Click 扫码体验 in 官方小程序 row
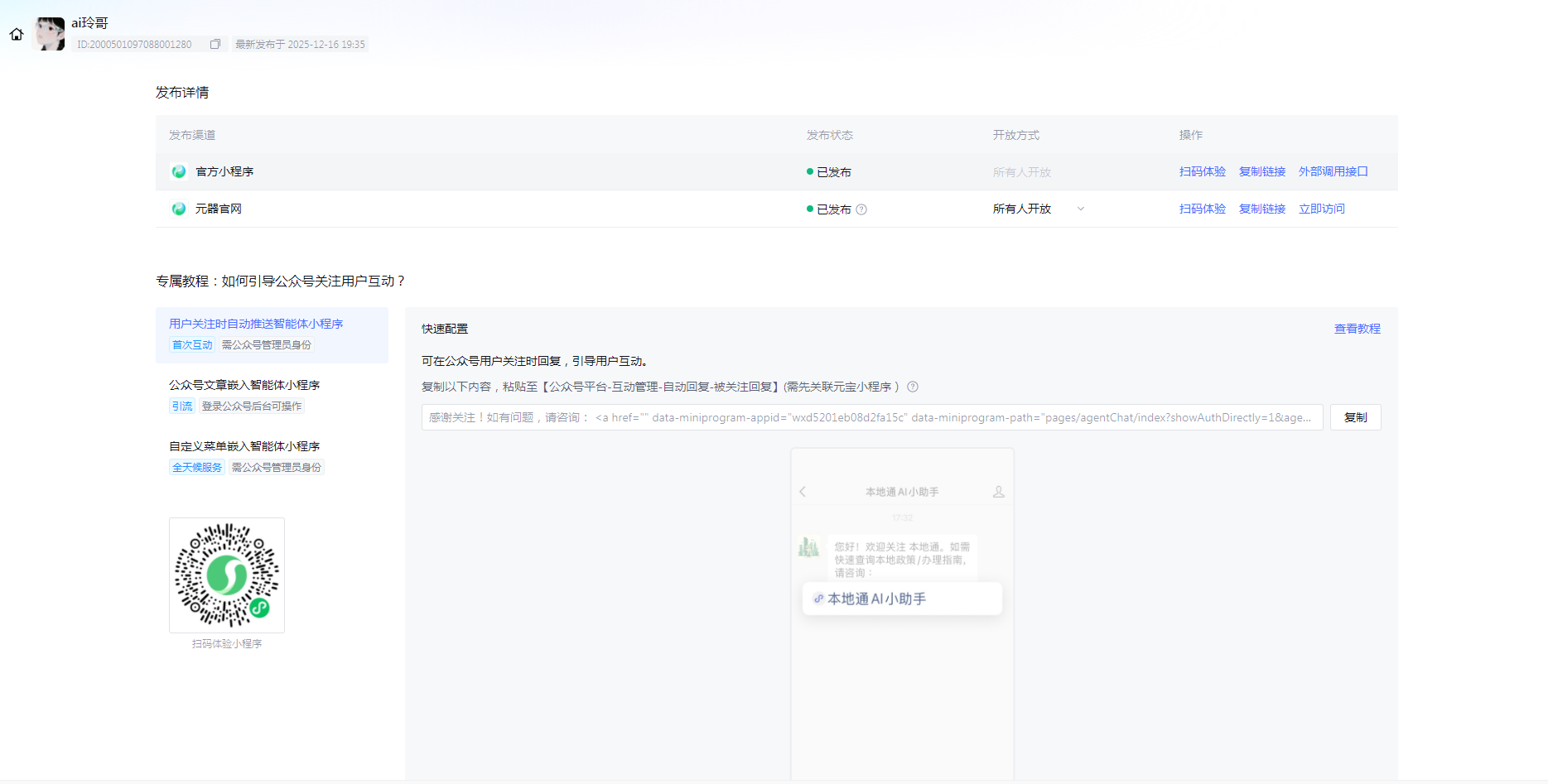 coord(1202,171)
